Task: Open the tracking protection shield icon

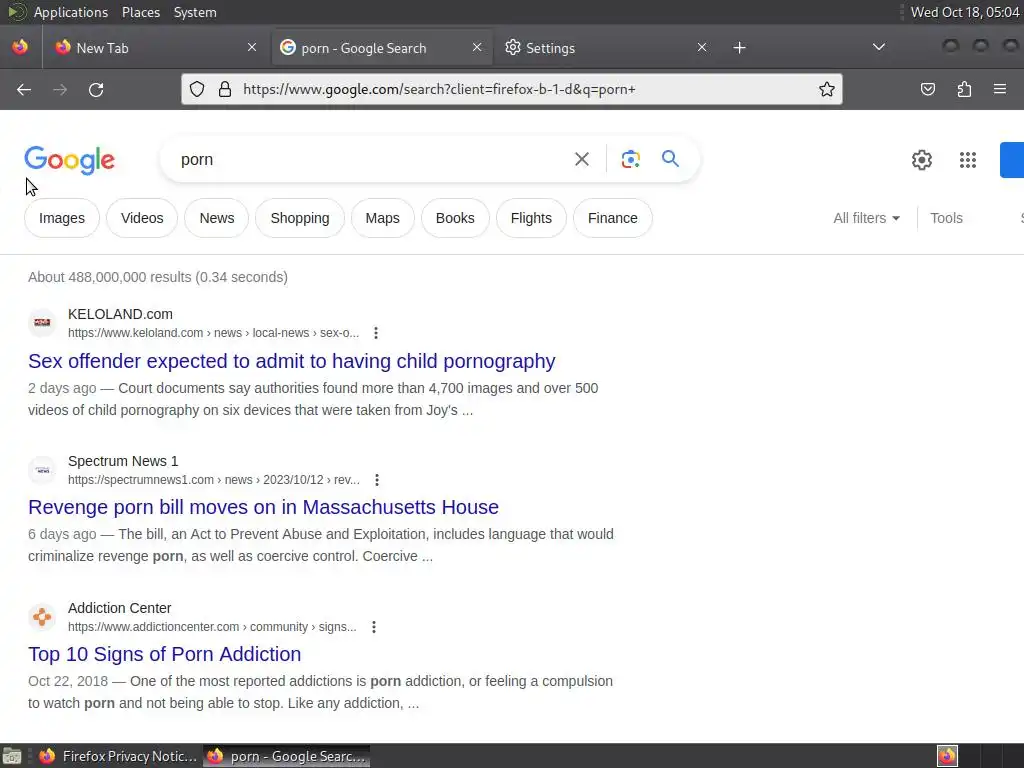Action: [x=197, y=89]
